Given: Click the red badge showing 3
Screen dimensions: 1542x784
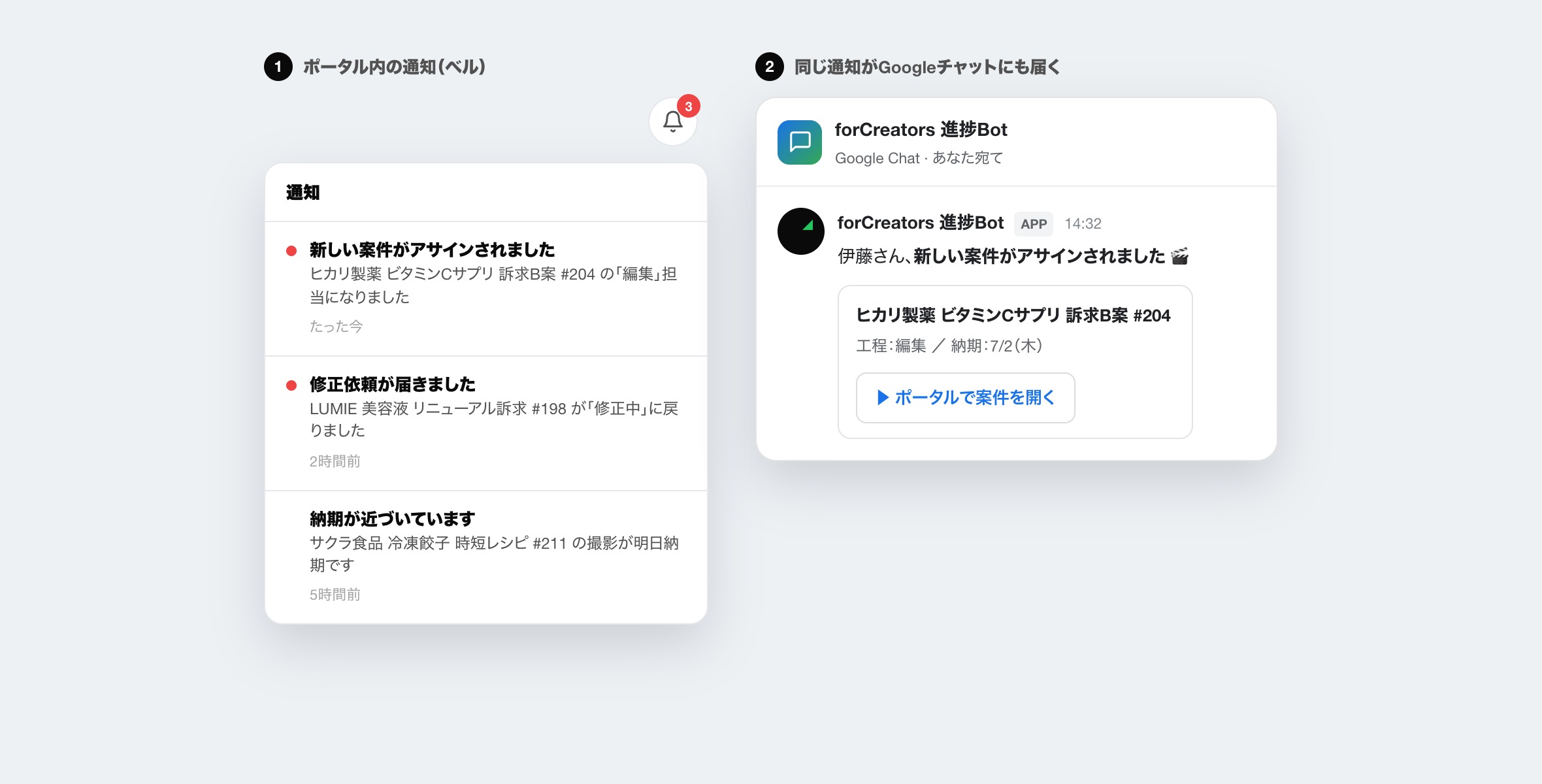Looking at the screenshot, I should click(688, 106).
